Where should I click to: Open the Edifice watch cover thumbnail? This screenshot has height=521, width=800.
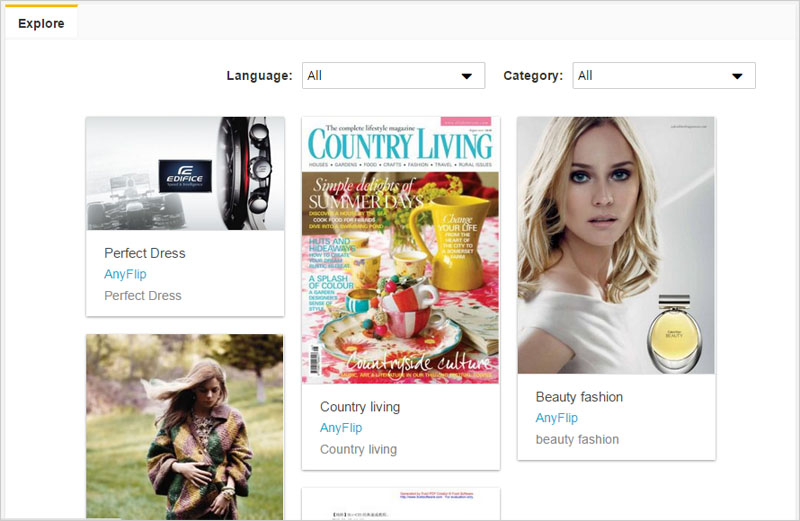pos(185,173)
